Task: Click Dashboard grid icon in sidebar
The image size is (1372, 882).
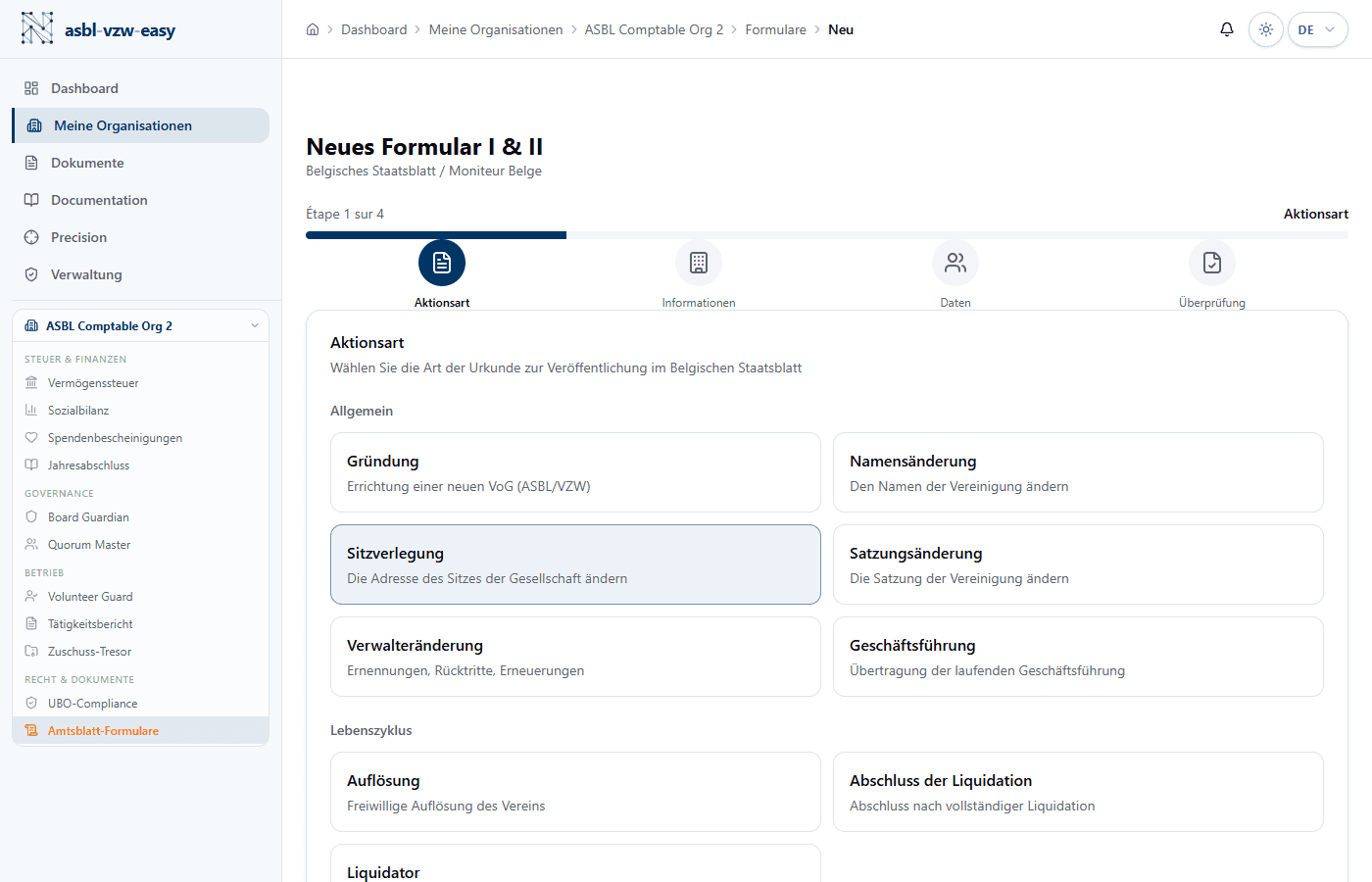Action: [x=31, y=88]
